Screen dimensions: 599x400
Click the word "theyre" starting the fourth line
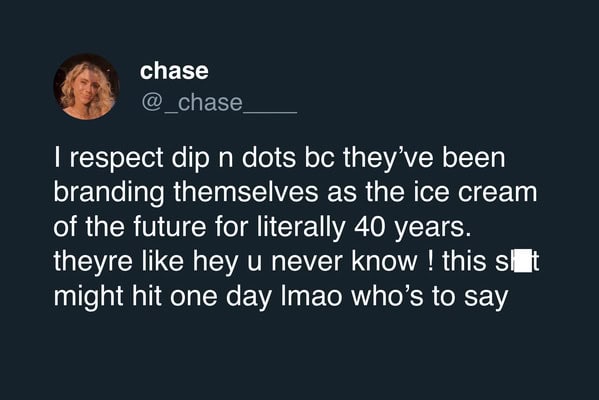coord(93,262)
